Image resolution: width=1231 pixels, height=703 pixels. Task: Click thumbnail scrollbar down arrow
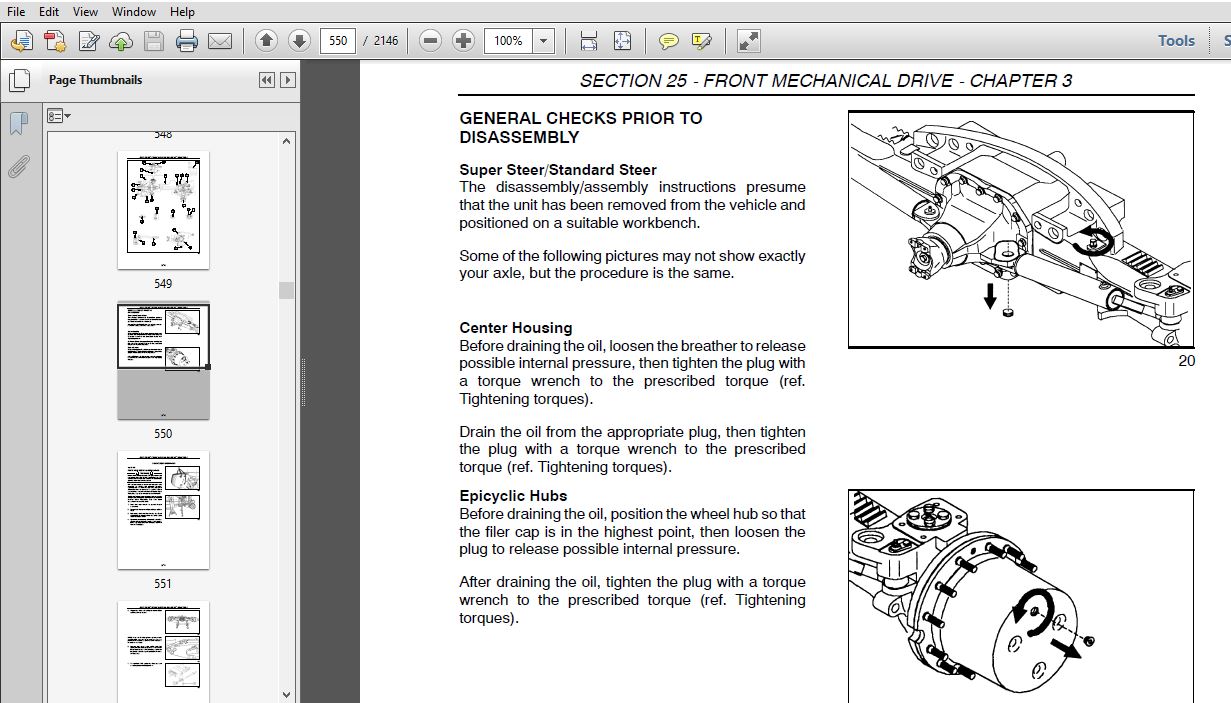[287, 694]
